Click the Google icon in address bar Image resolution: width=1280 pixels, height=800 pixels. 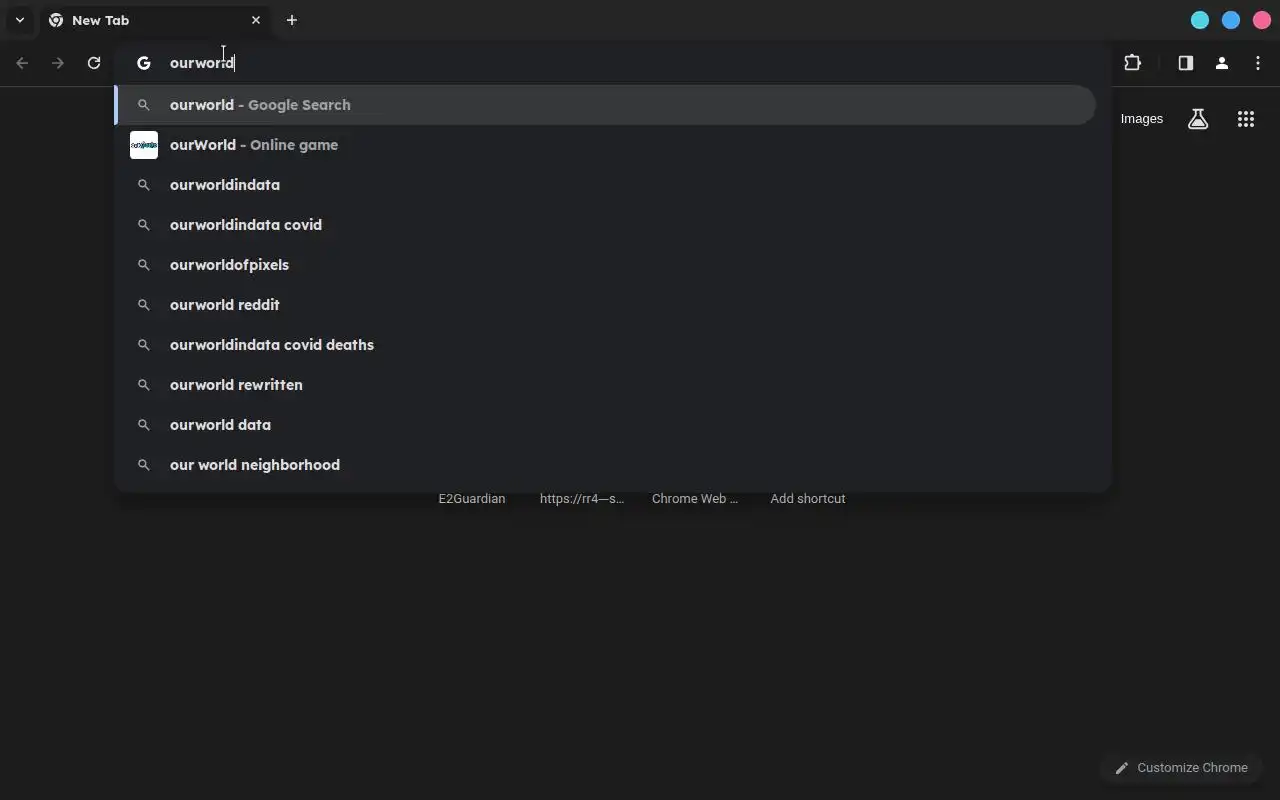[144, 63]
